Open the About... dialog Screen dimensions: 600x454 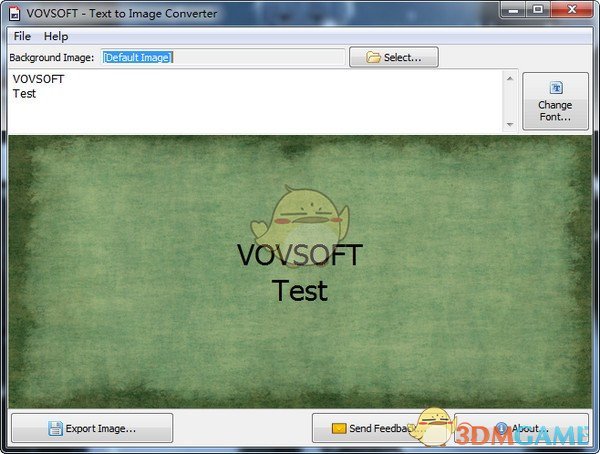pos(522,428)
